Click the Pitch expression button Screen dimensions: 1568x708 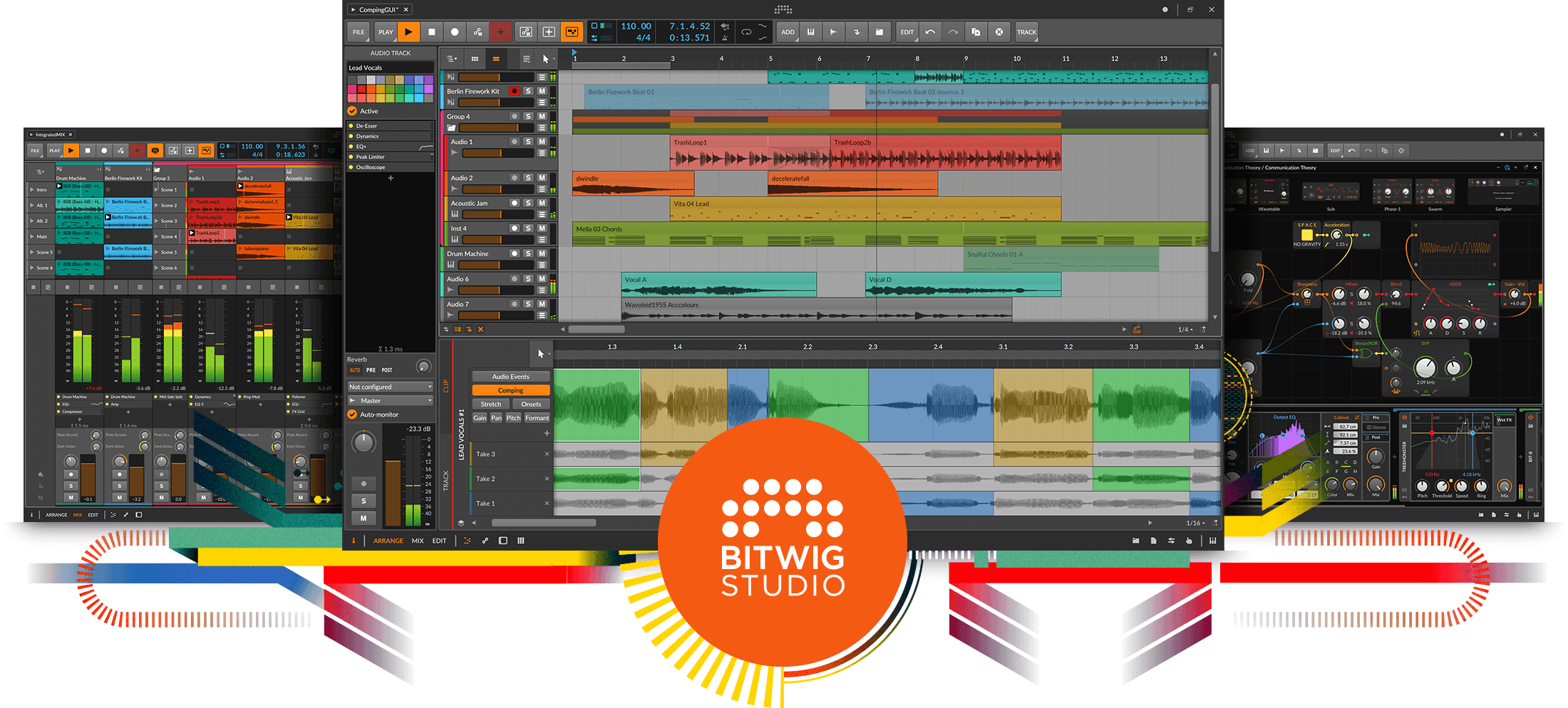pyautogui.click(x=513, y=418)
